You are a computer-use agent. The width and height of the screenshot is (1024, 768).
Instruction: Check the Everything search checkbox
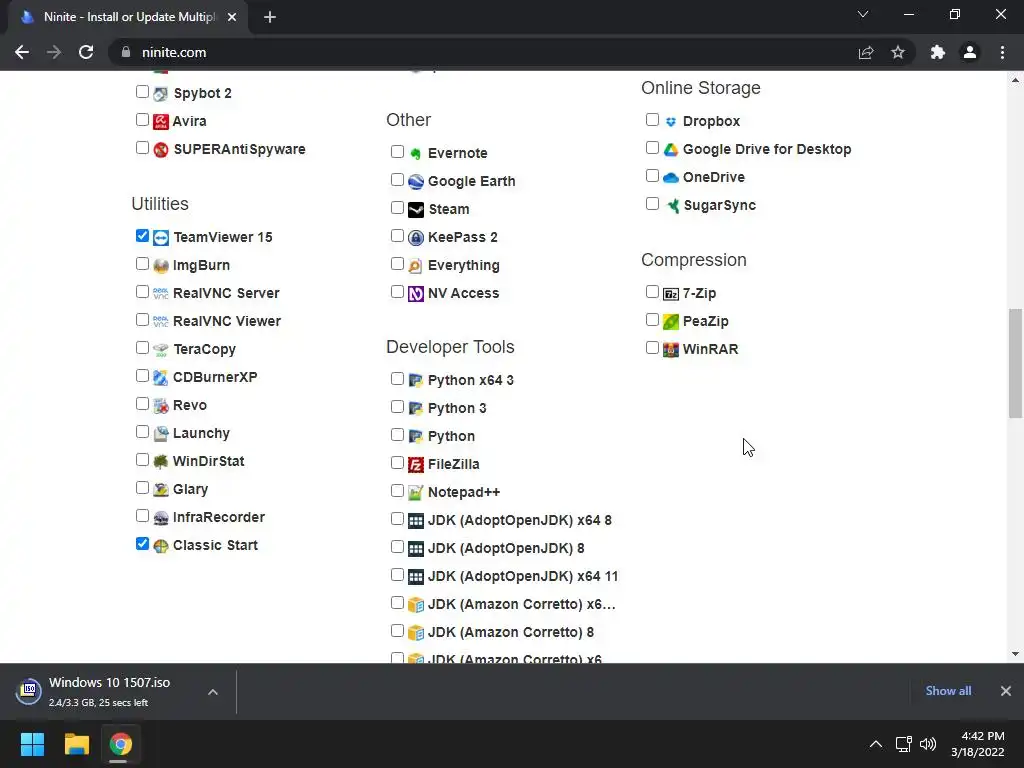[397, 264]
